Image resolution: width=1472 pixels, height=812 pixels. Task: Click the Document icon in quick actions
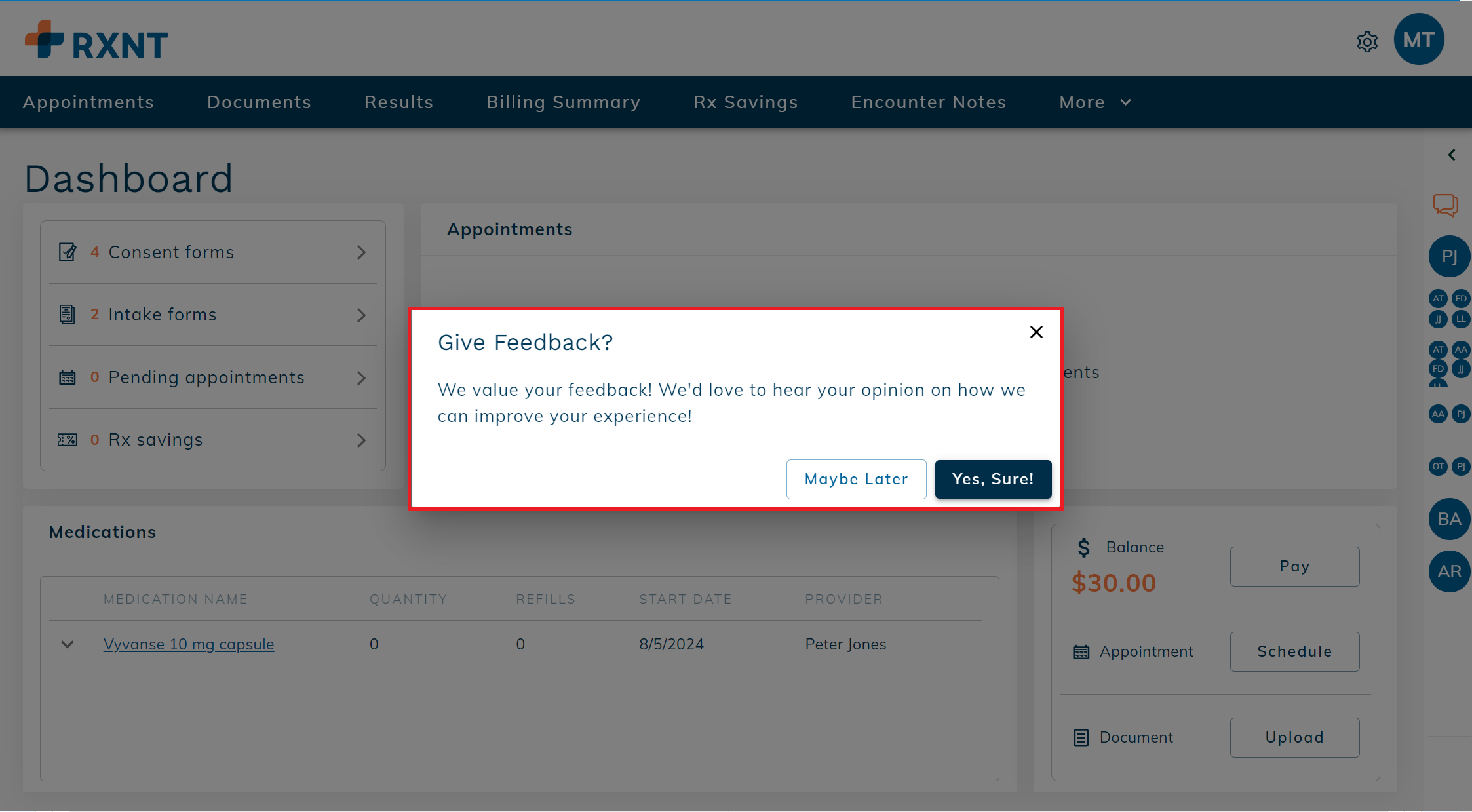tap(1081, 738)
